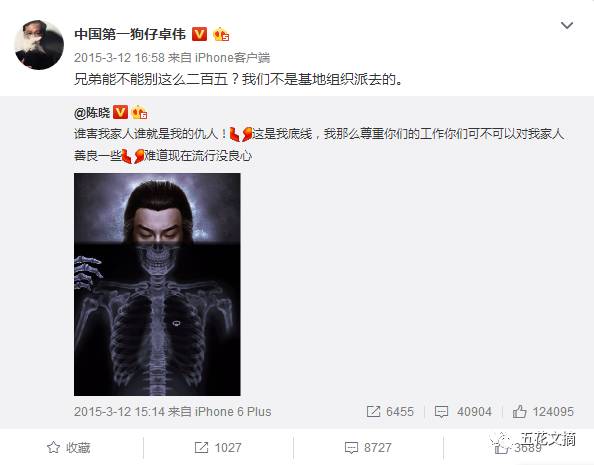
Task: Open the 2015-3-12 16:58 post timestamp
Action: (119, 58)
